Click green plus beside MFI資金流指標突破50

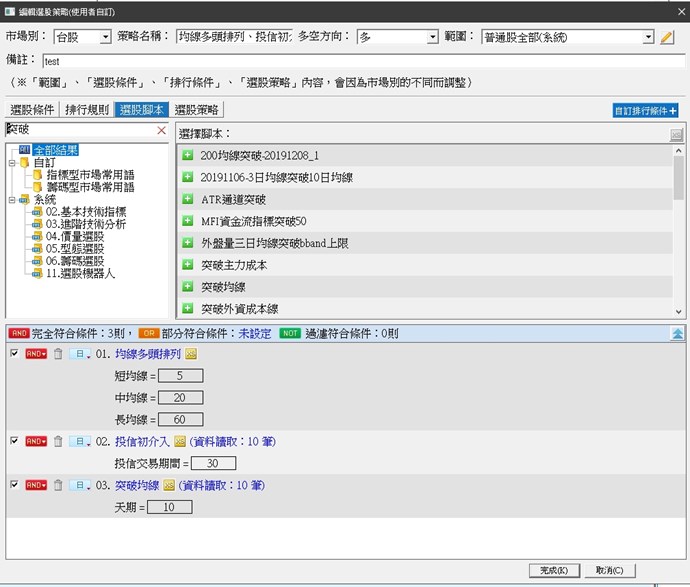[187, 221]
